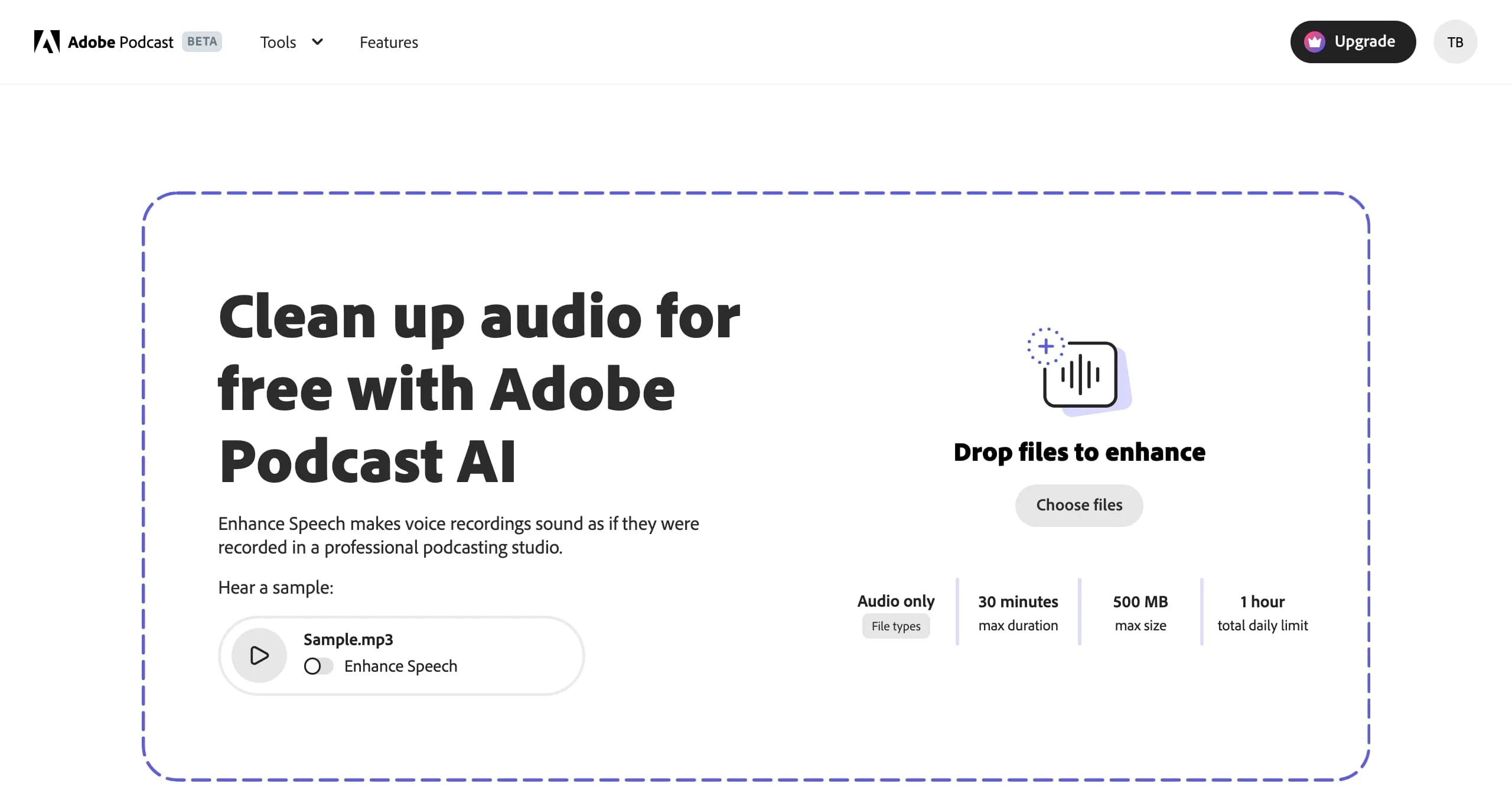Click the Adobe Podcast wordmark

[x=119, y=41]
